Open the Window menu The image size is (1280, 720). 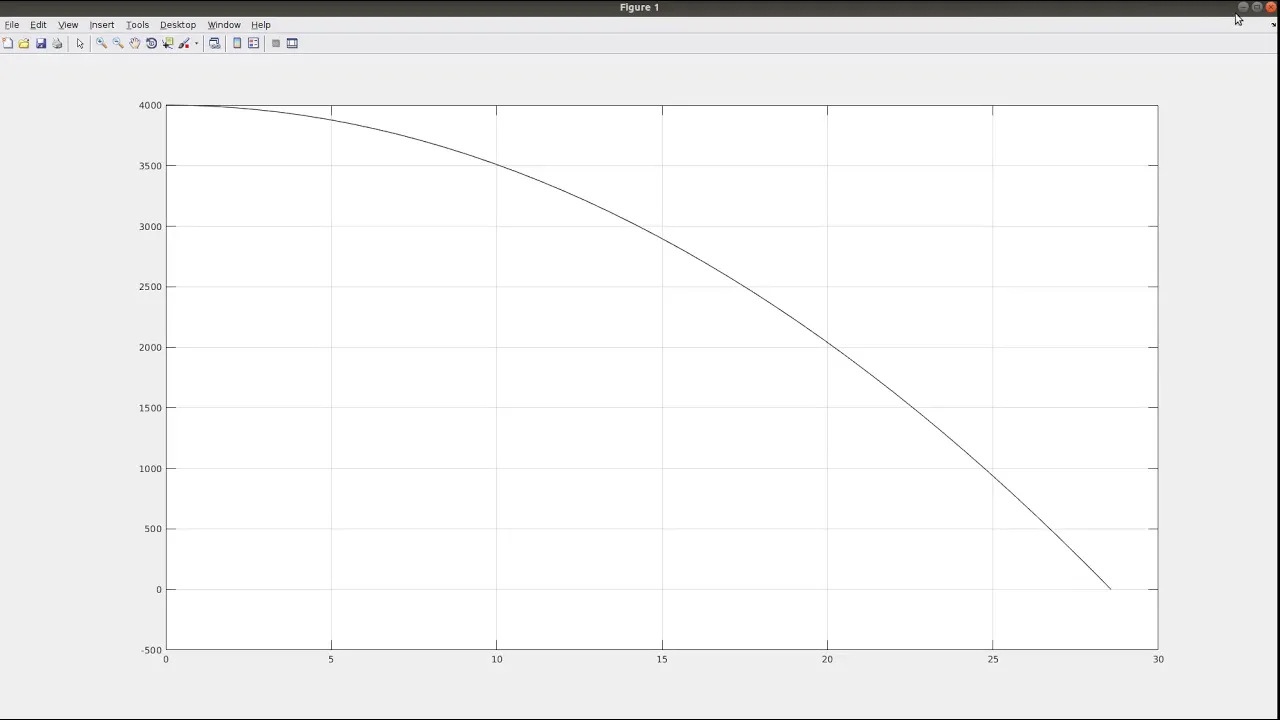[x=224, y=24]
